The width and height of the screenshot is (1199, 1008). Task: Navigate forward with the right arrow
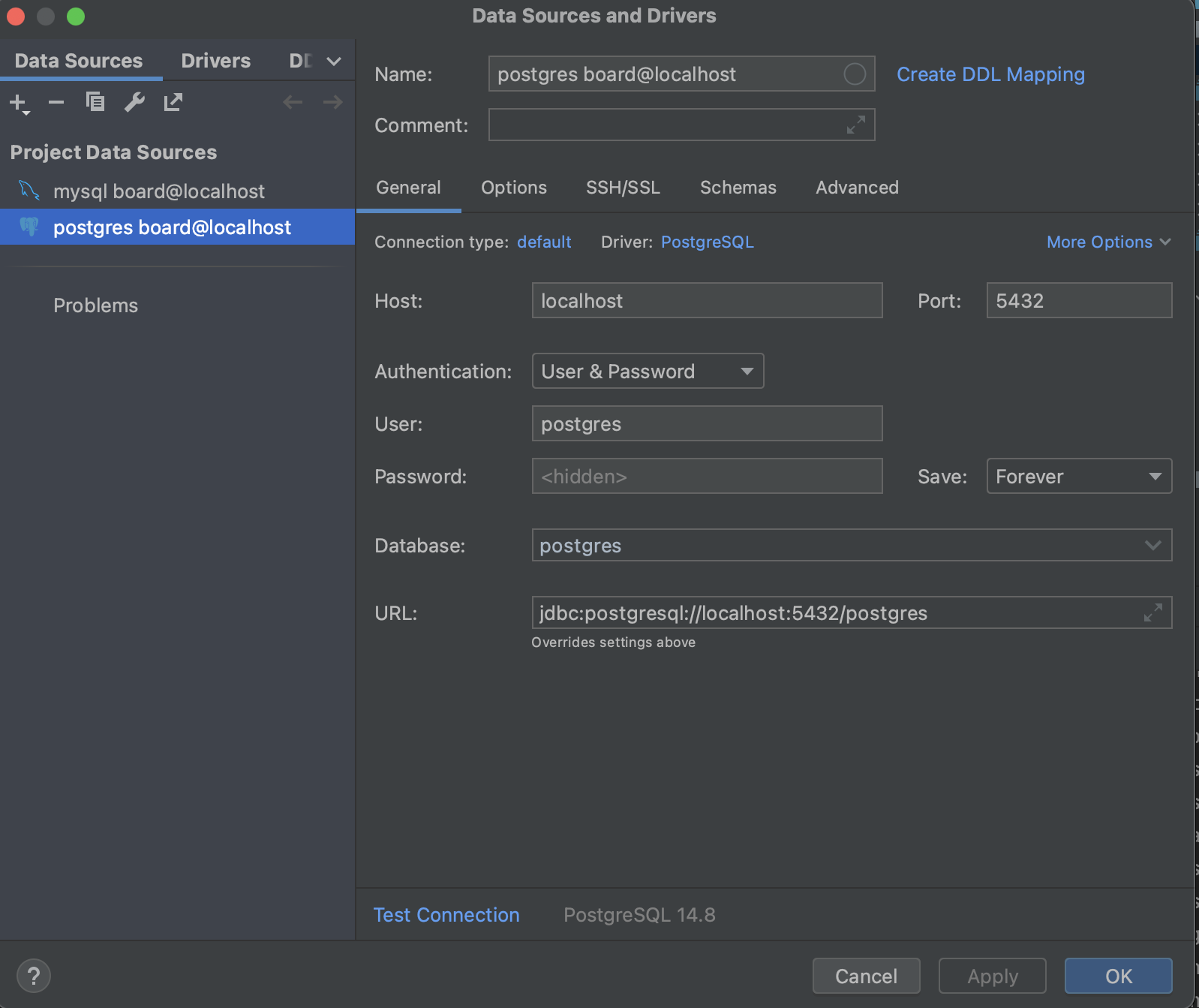(x=332, y=102)
